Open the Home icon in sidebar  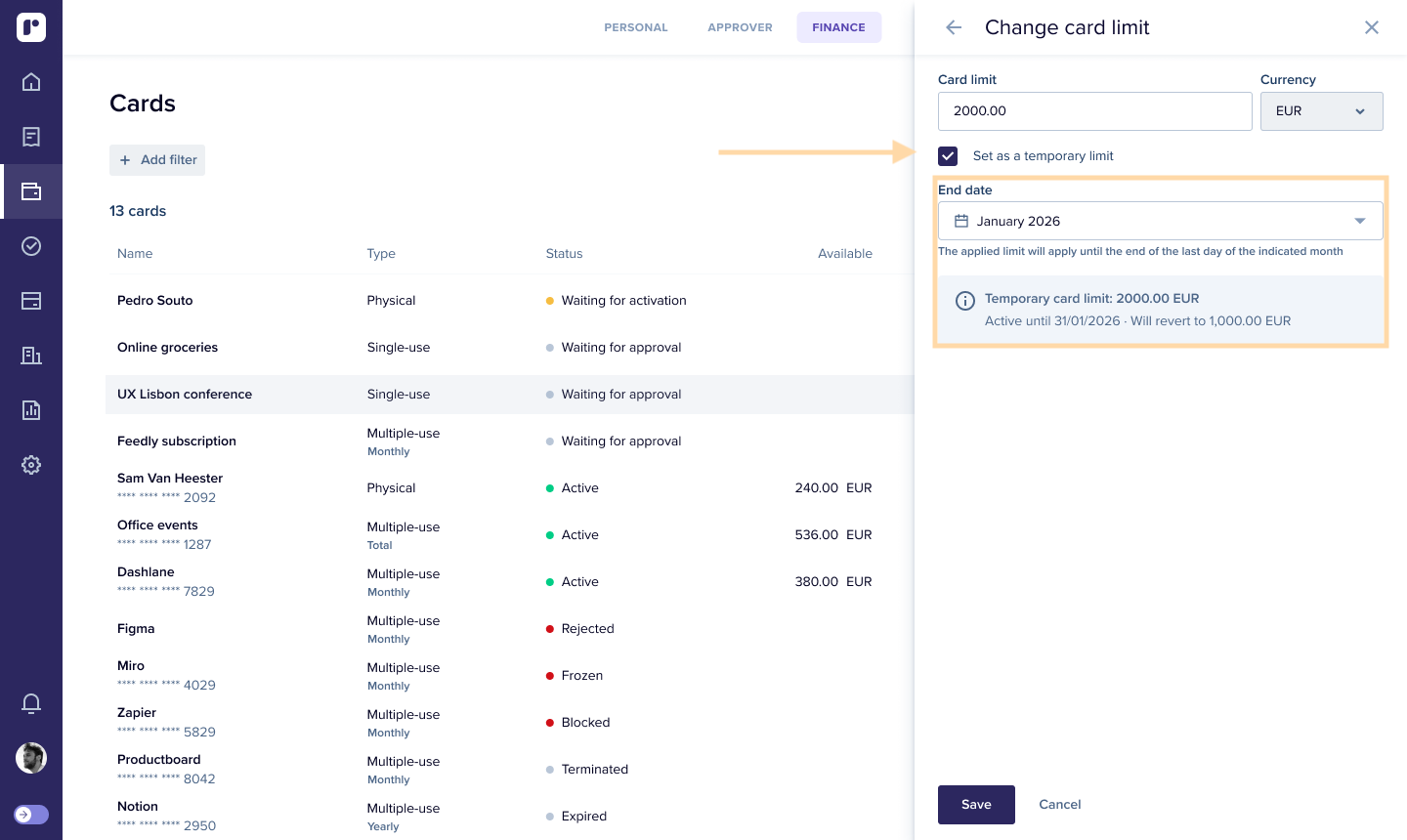pyautogui.click(x=31, y=82)
